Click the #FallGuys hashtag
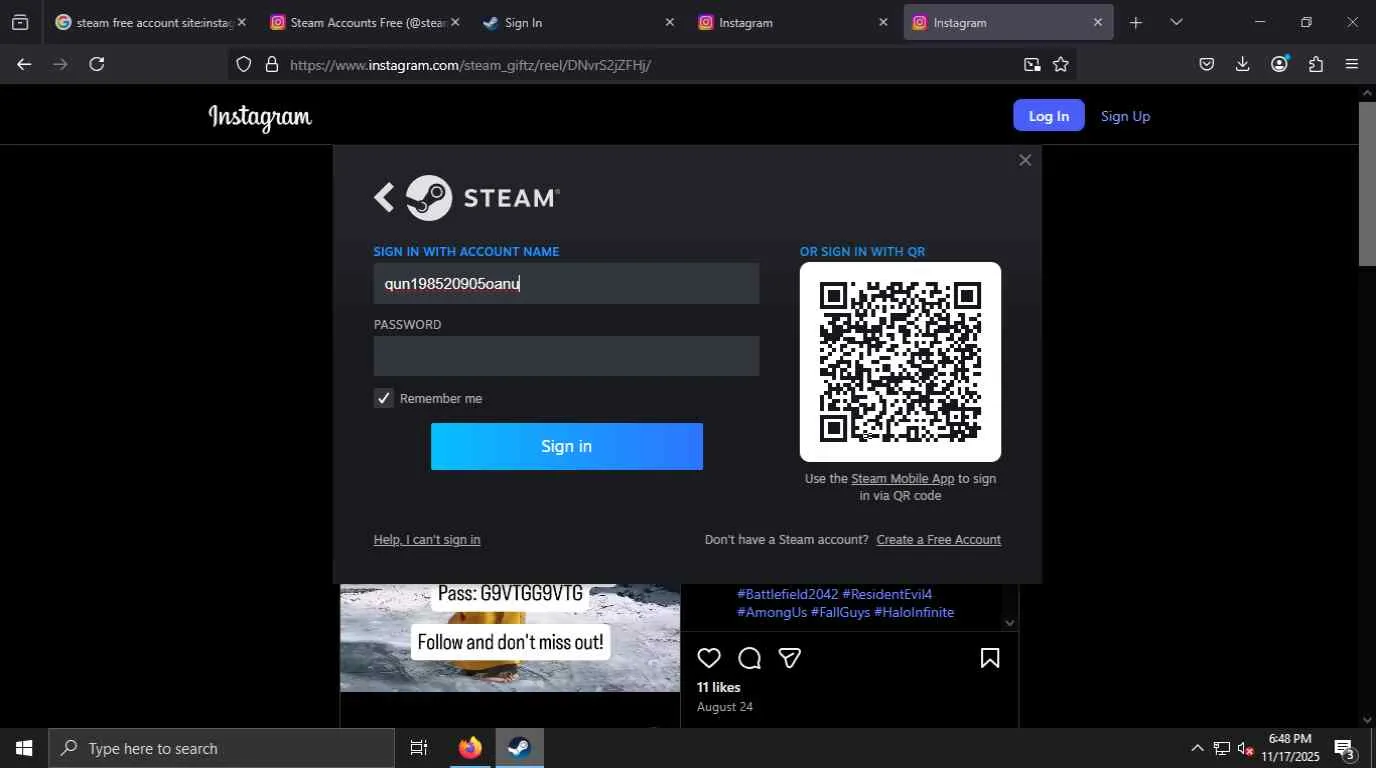The image size is (1376, 768). [840, 612]
